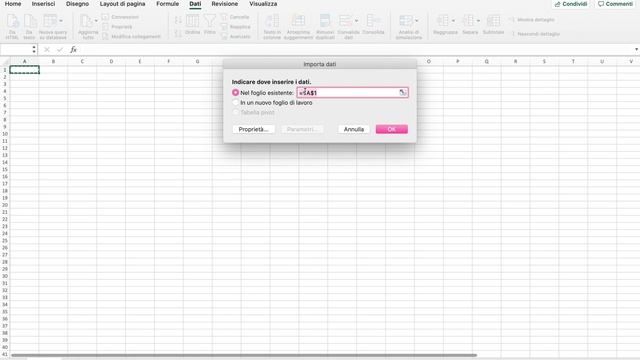Open the Revisione tab
Viewport: 640px width, 360px height.
pos(224,4)
